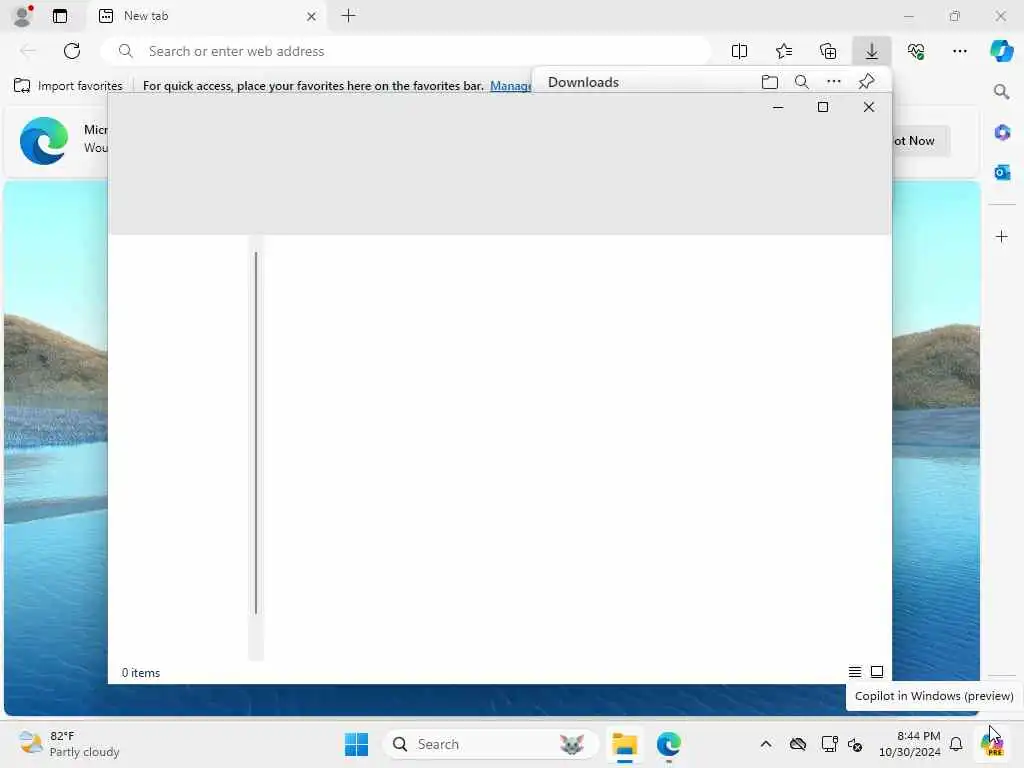Follow the Manage favorites link
This screenshot has height=768, width=1024.
(x=511, y=86)
